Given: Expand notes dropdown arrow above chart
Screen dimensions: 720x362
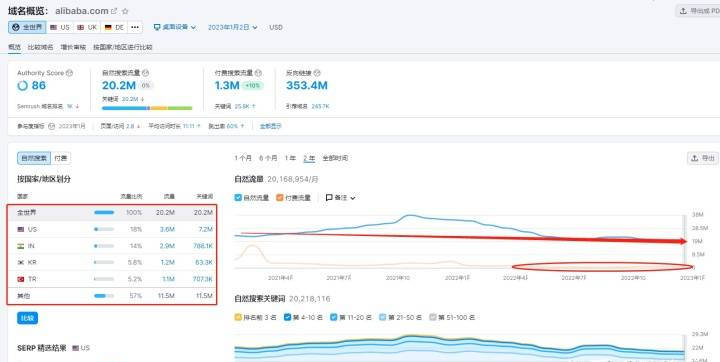Looking at the screenshot, I should (353, 198).
